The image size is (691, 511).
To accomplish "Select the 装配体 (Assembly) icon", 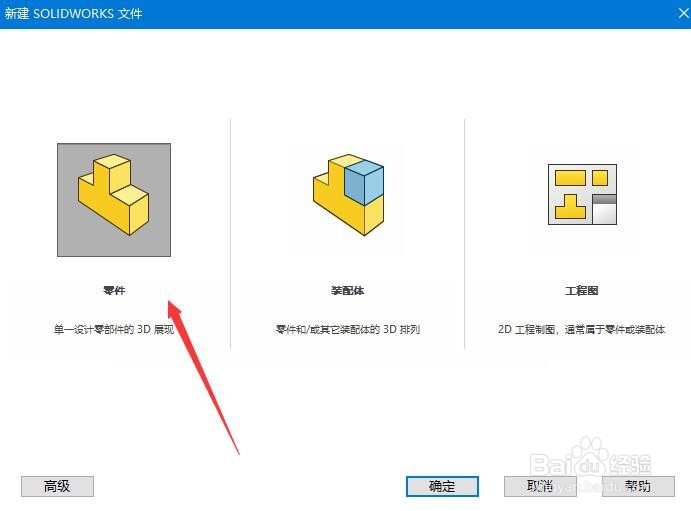I will [x=348, y=195].
